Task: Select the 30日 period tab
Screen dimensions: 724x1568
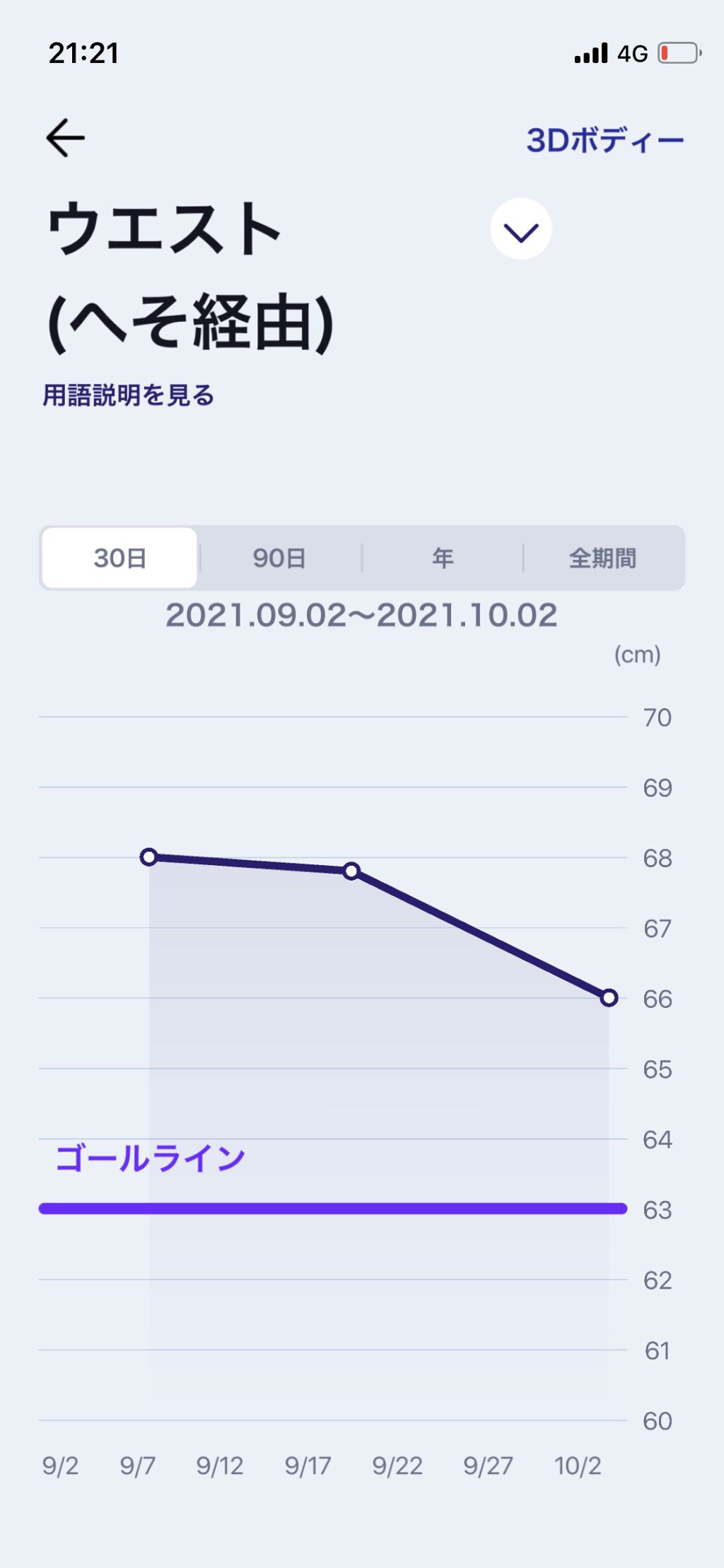Action: tap(119, 558)
